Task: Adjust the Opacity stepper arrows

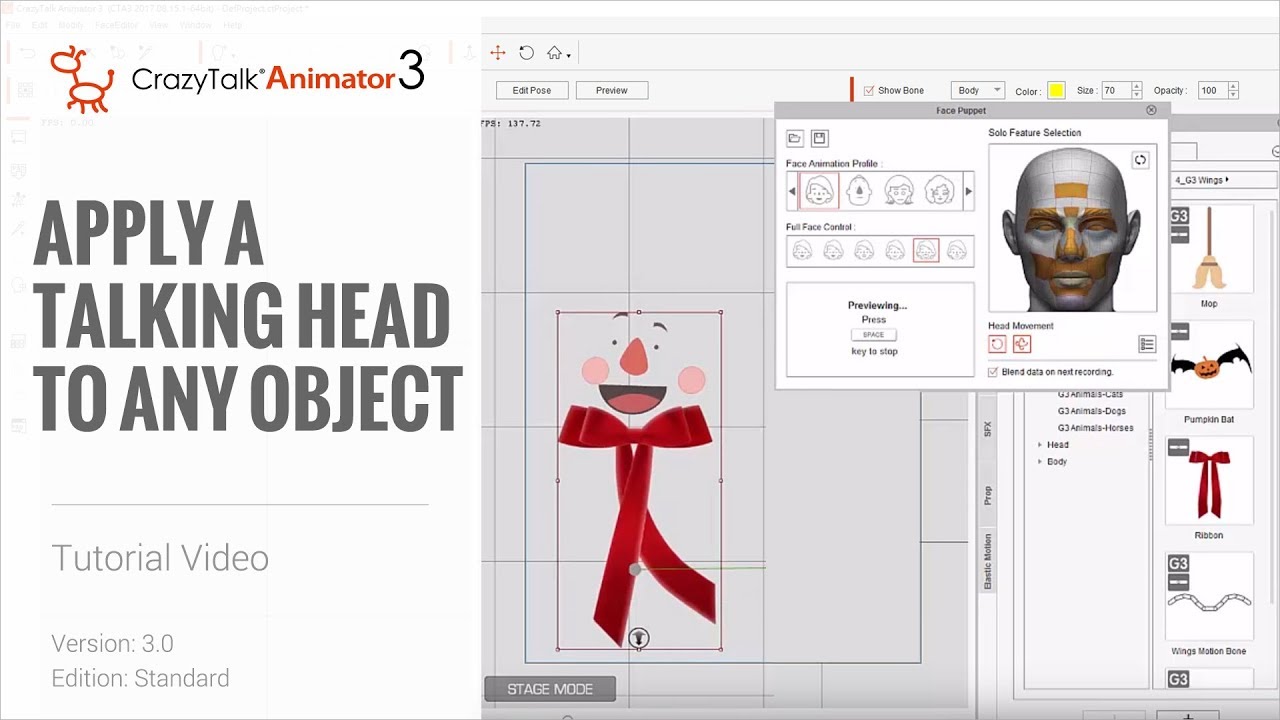Action: [x=1233, y=90]
